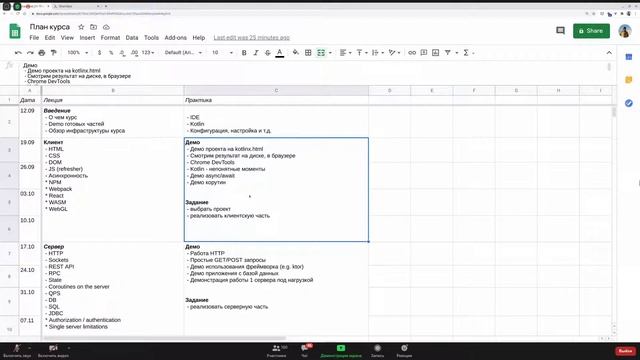Open the Help menu
Screen dimensions: 640x360
coord(199,38)
